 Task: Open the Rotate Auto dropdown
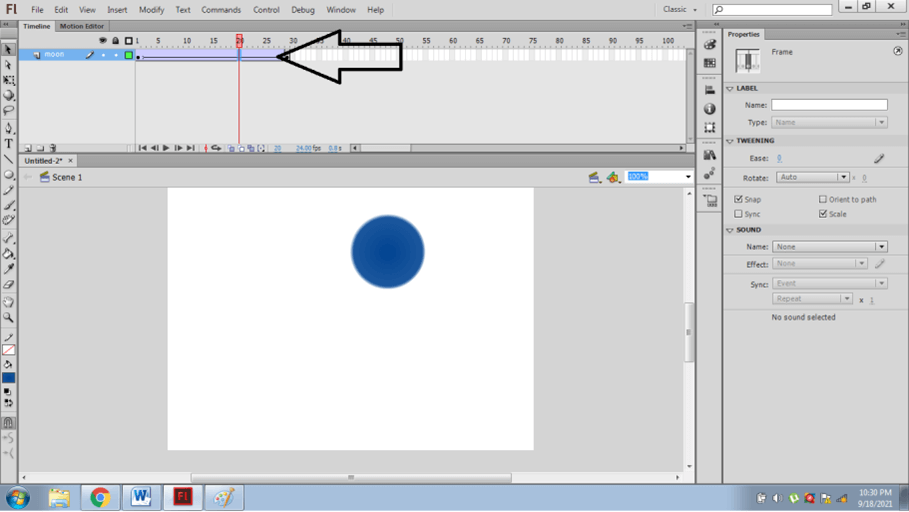click(812, 177)
